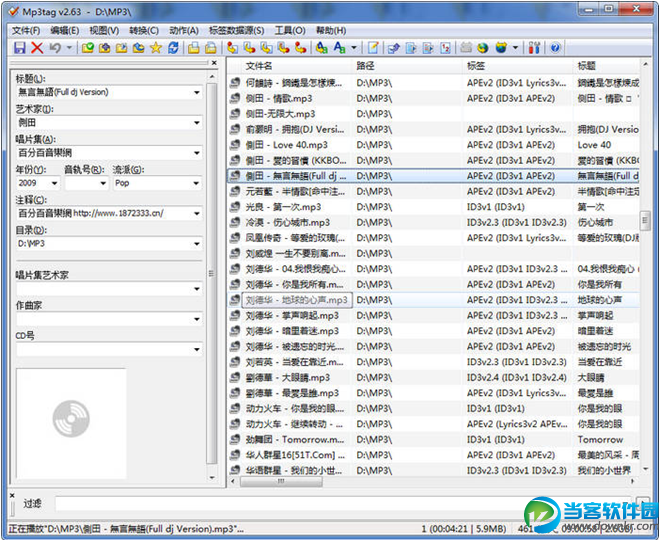
Task: Click the tag cell 'ID3v2.4 (ID3v1 ID3v2.4)'
Action: [516, 378]
